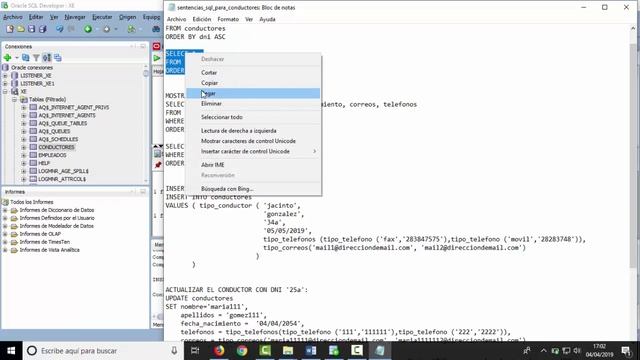Expand Informes de Diccionario de Datos folder
The width and height of the screenshot is (640, 360).
(x=5, y=210)
